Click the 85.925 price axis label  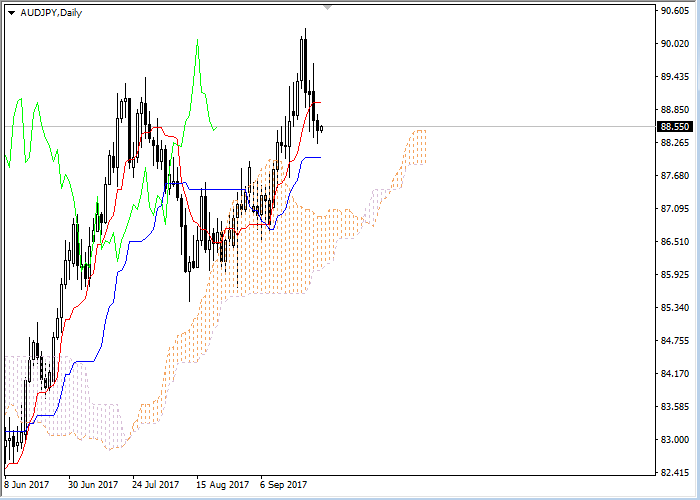pyautogui.click(x=675, y=275)
